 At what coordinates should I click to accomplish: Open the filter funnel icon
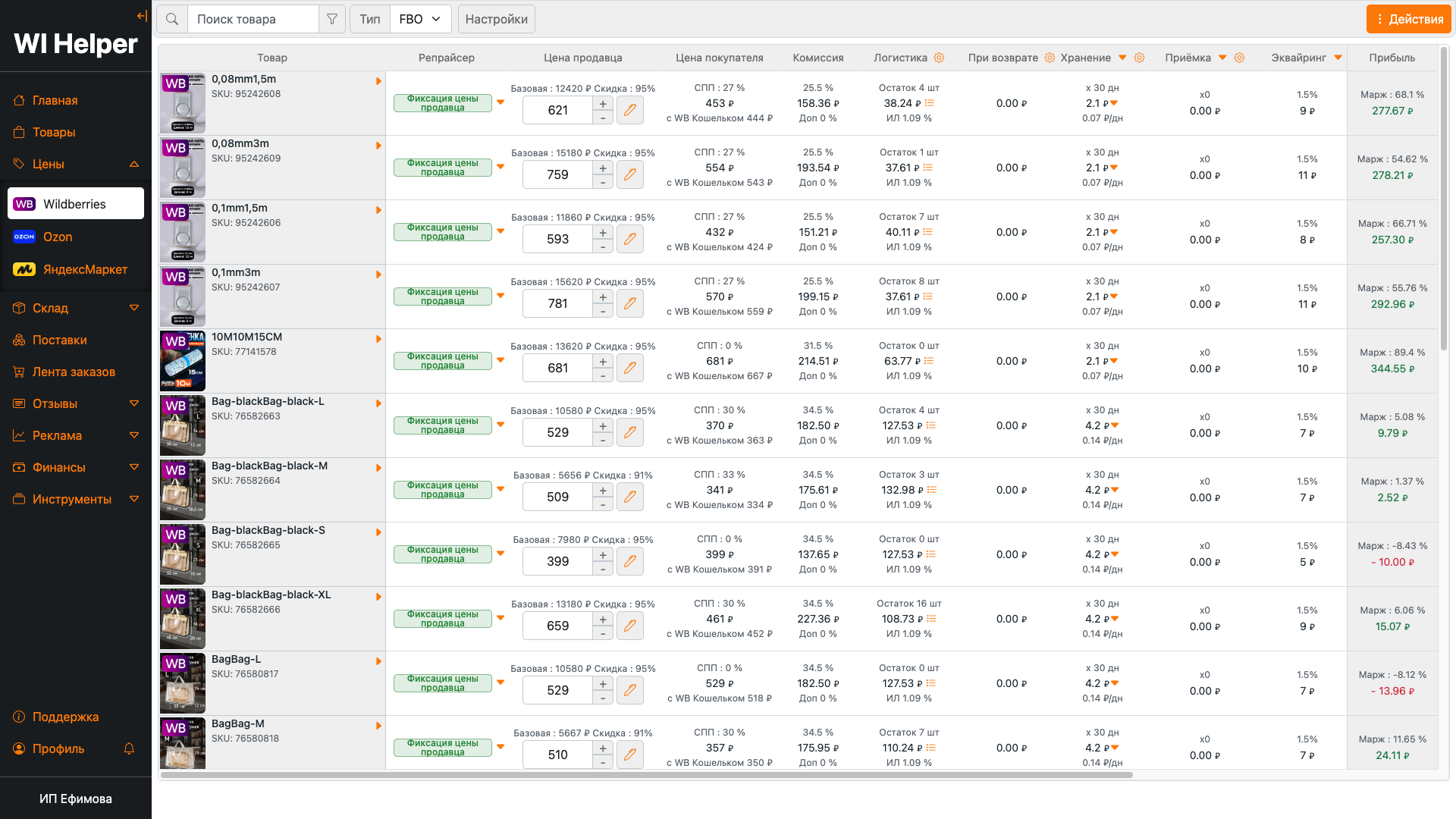coord(332,19)
